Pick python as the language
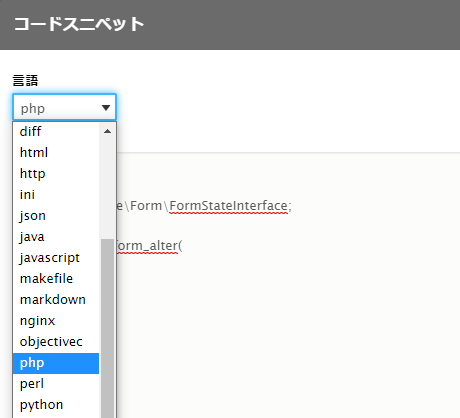This screenshot has height=418, width=460. pos(56,405)
